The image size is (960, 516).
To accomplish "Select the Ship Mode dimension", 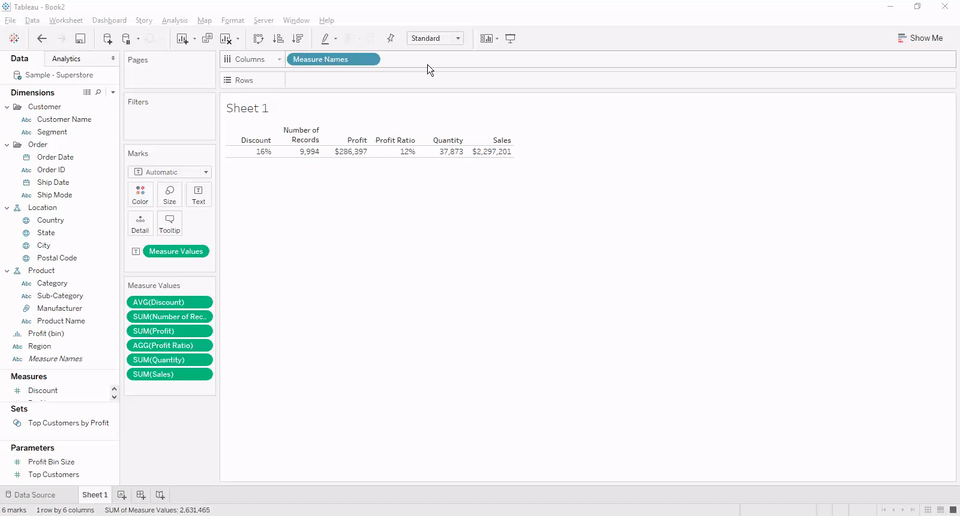I will click(x=54, y=195).
